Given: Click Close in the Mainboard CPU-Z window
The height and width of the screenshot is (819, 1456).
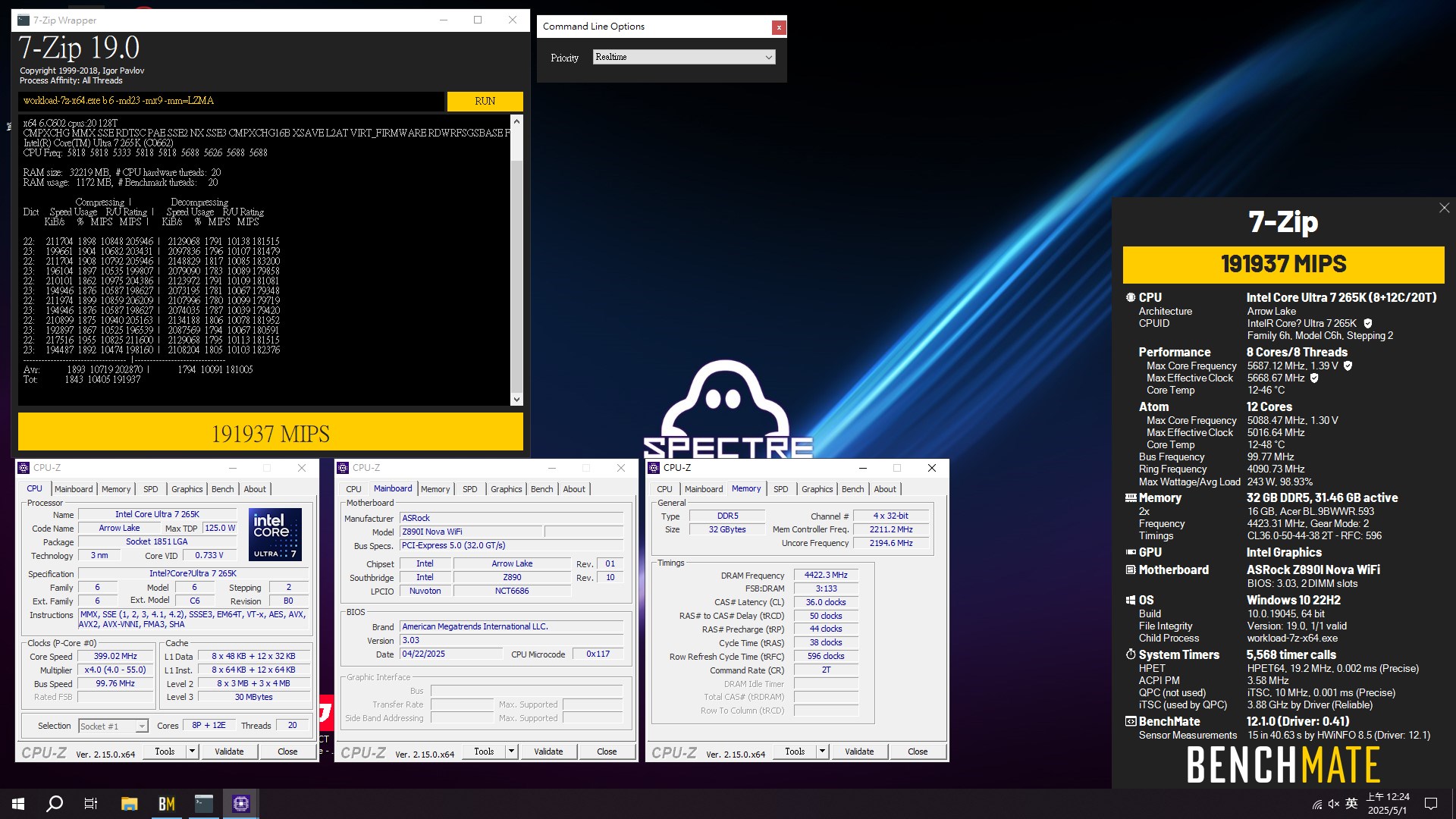Looking at the screenshot, I should (607, 752).
